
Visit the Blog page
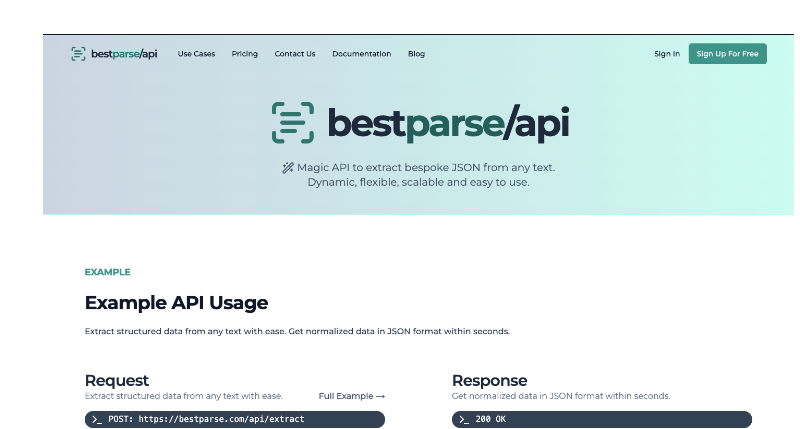click(x=416, y=54)
